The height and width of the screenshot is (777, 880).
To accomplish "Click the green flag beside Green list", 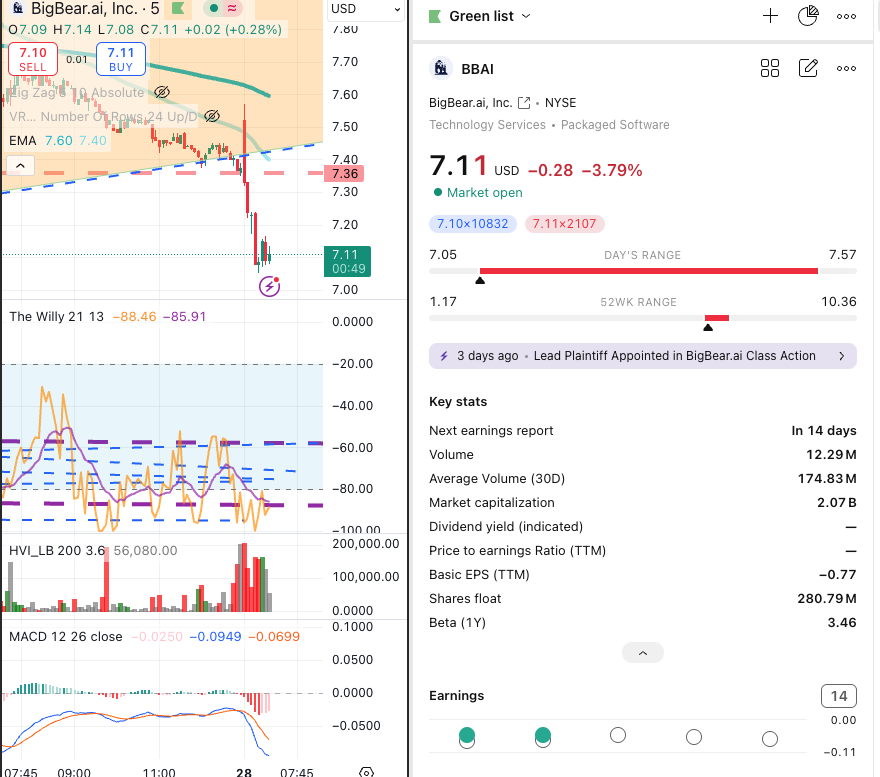I will pyautogui.click(x=435, y=16).
